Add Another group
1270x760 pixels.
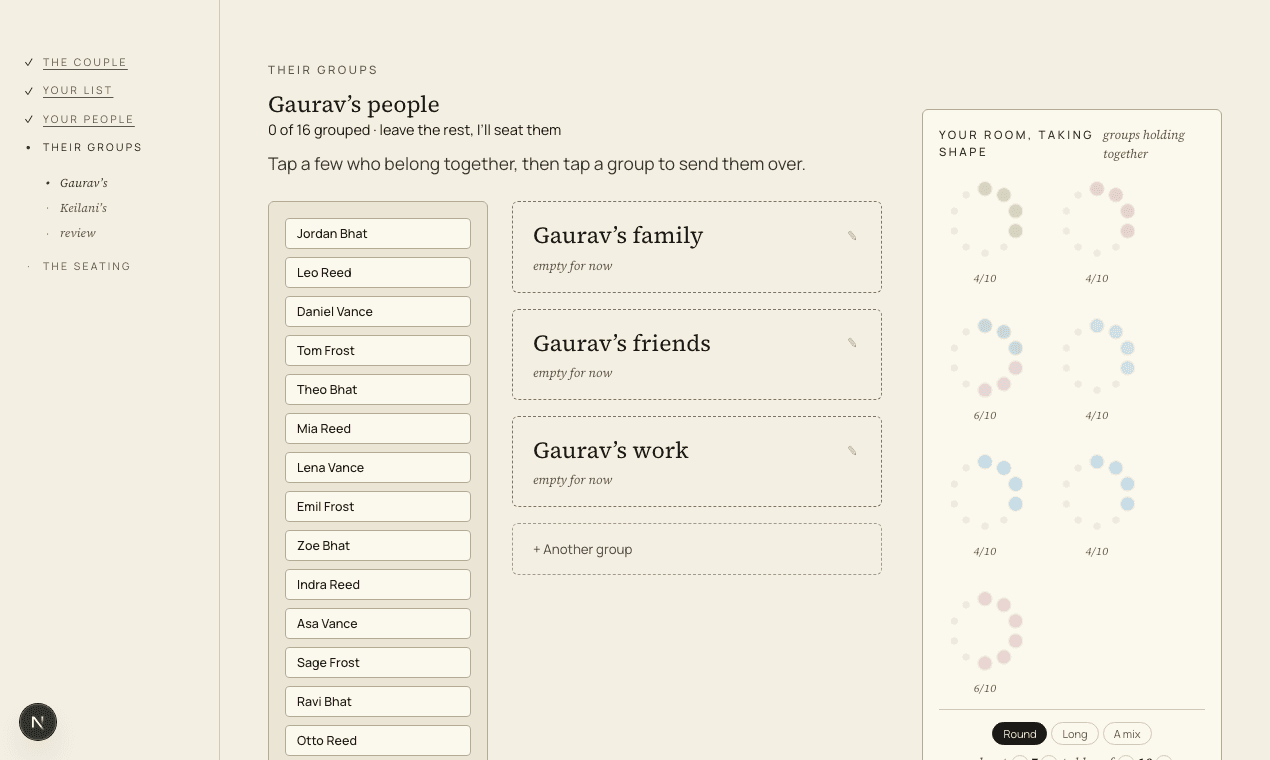pyautogui.click(x=697, y=549)
